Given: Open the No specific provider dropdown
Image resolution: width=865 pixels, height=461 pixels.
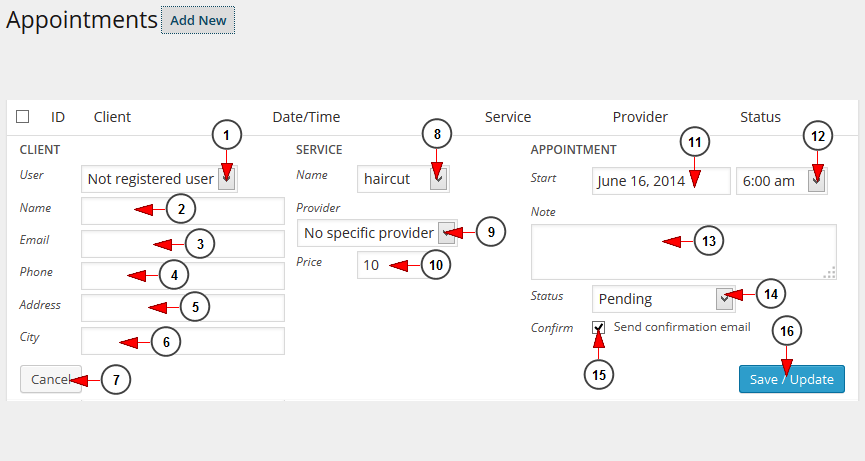Looking at the screenshot, I should pos(377,233).
